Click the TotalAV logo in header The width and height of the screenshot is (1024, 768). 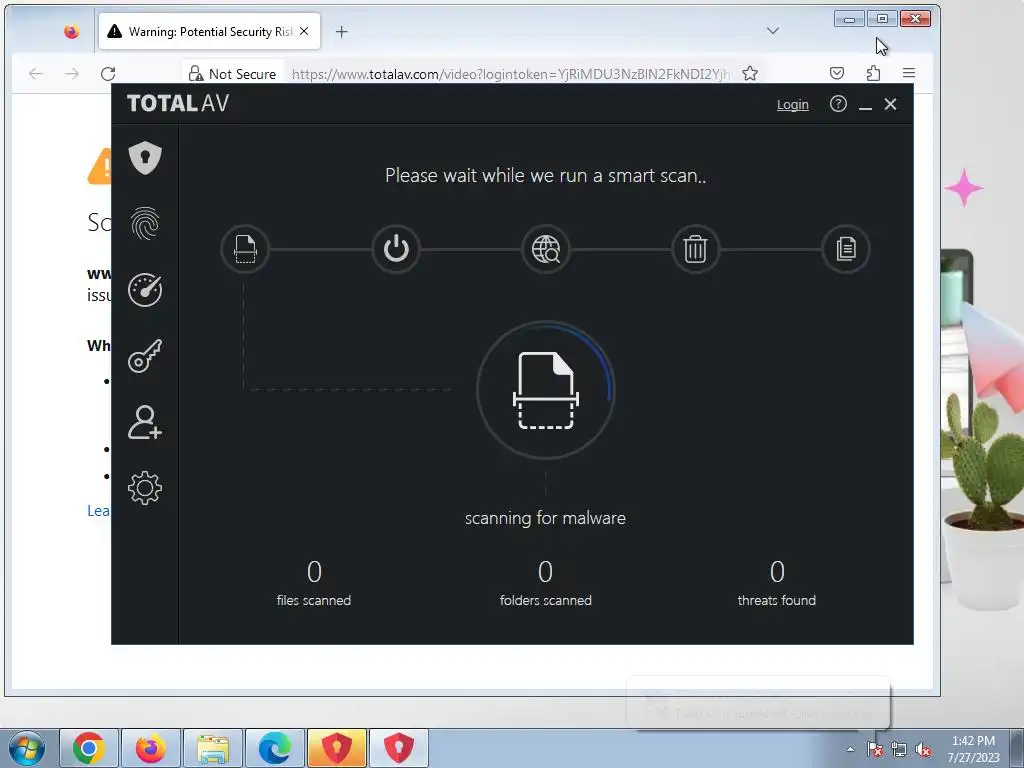tap(178, 103)
